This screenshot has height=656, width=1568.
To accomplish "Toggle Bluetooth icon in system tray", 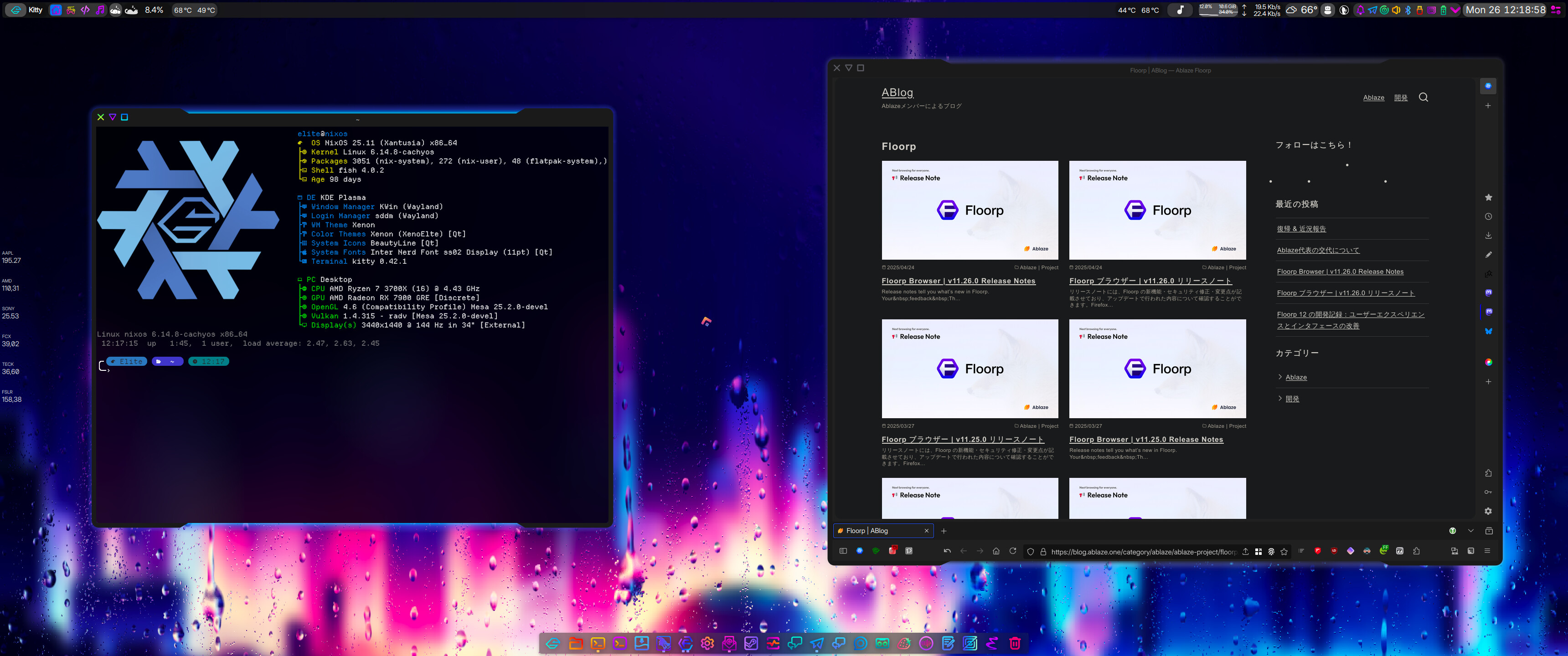I will [1408, 10].
